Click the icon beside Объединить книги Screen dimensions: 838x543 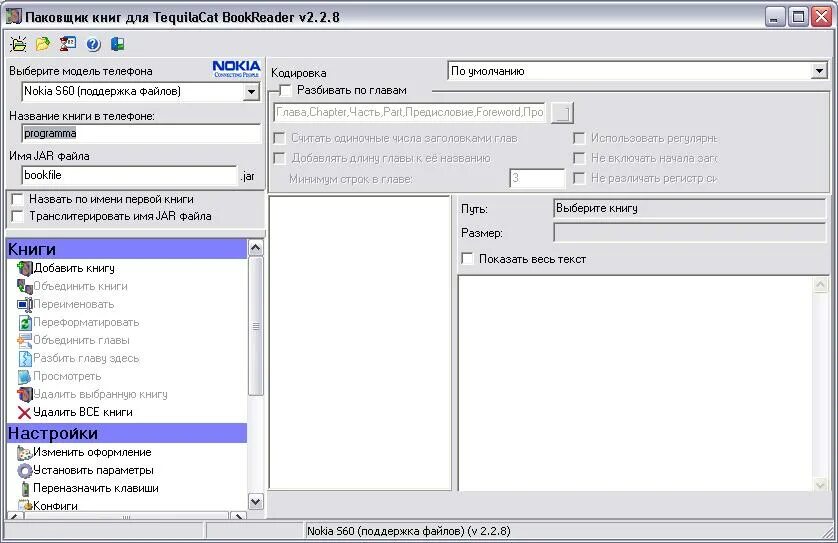25,286
